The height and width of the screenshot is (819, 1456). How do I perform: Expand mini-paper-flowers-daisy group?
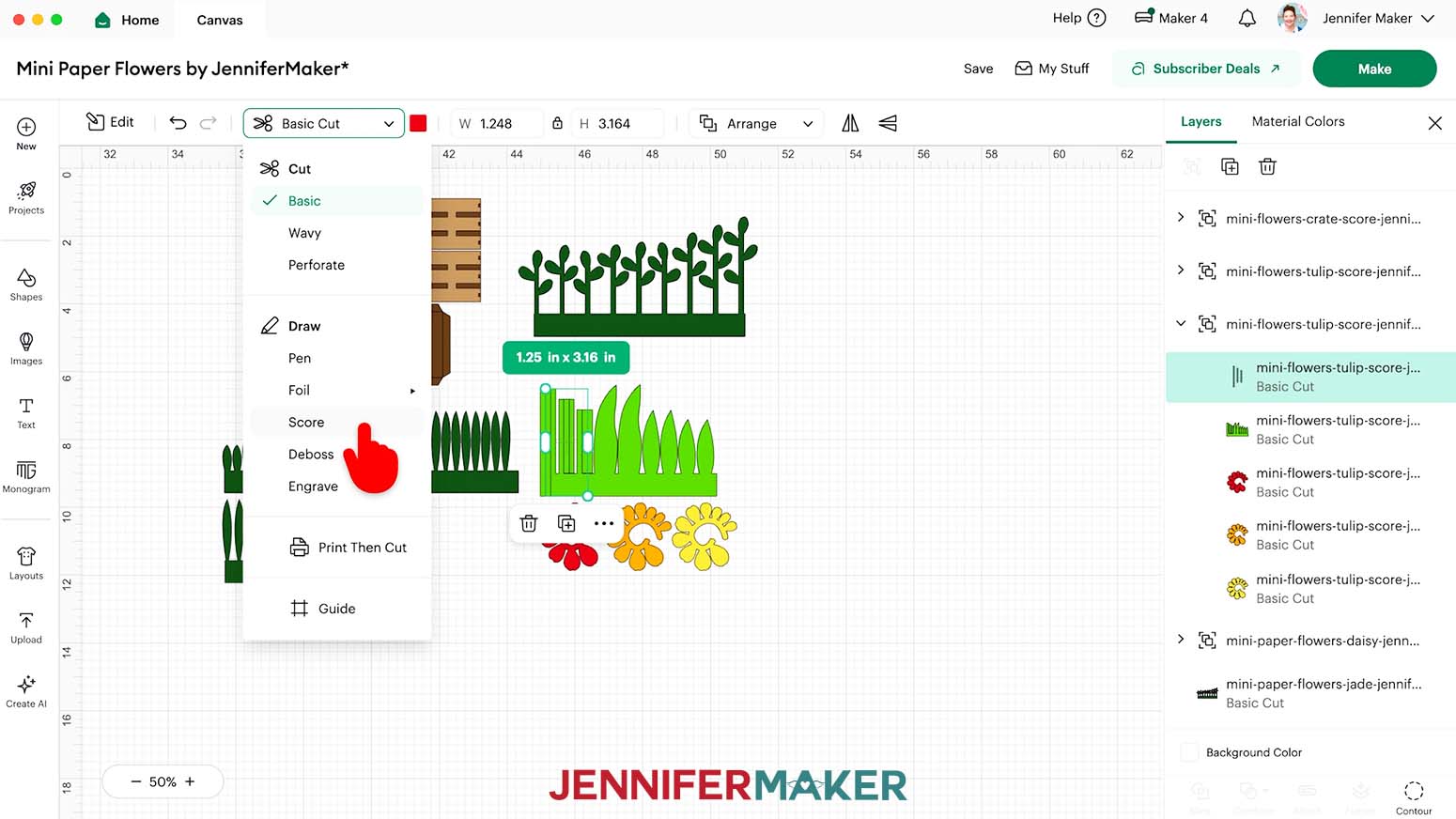(x=1181, y=640)
